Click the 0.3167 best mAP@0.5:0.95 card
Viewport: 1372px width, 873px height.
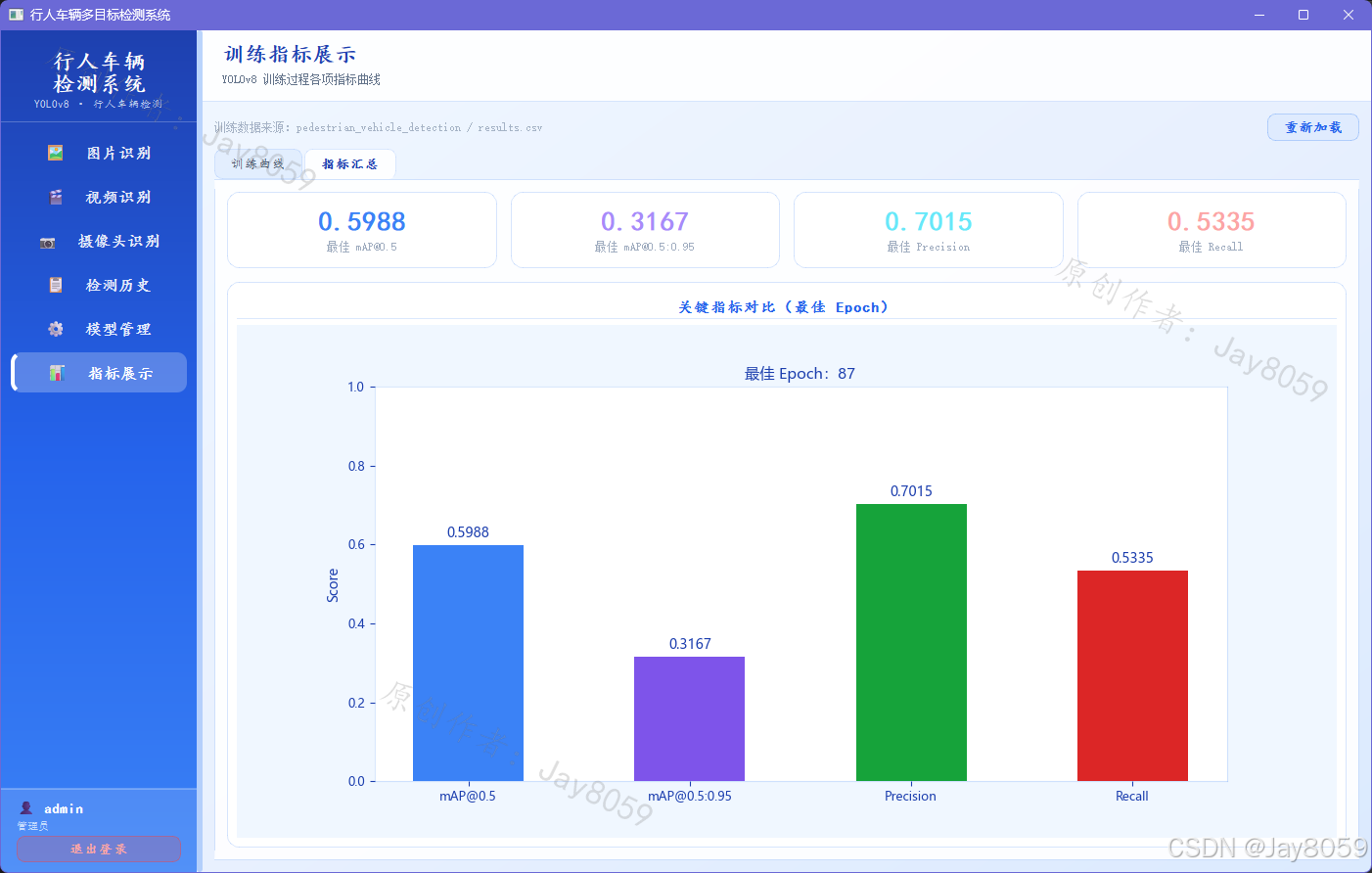[645, 230]
